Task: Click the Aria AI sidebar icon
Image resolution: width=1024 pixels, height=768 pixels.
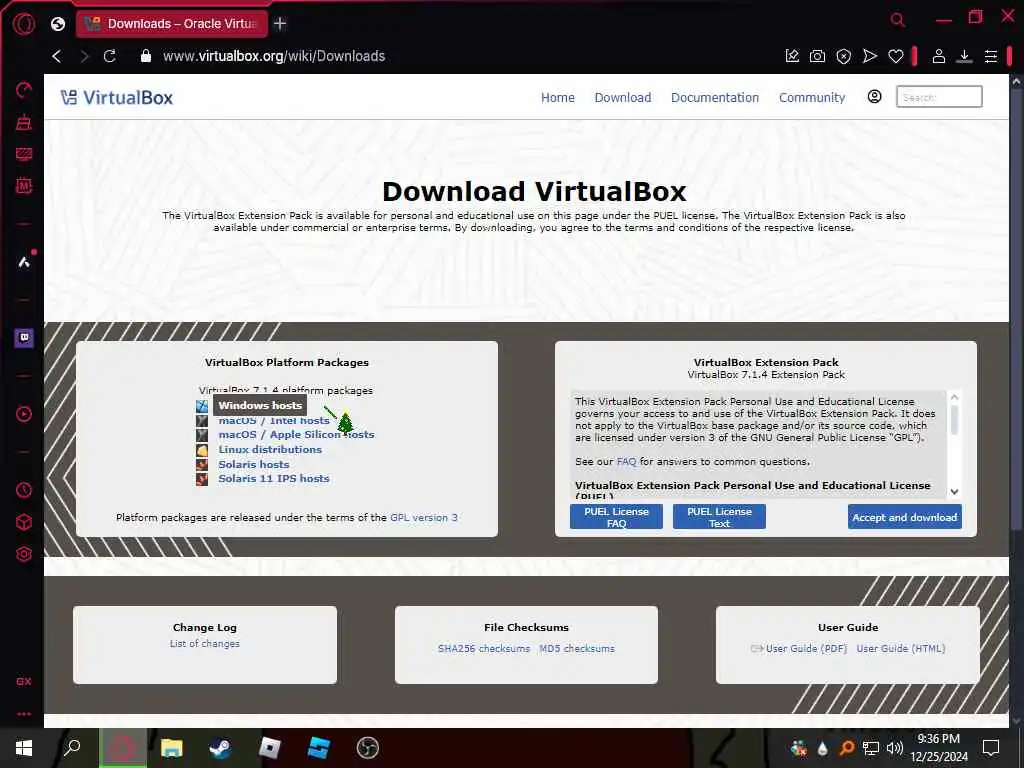Action: 24,262
